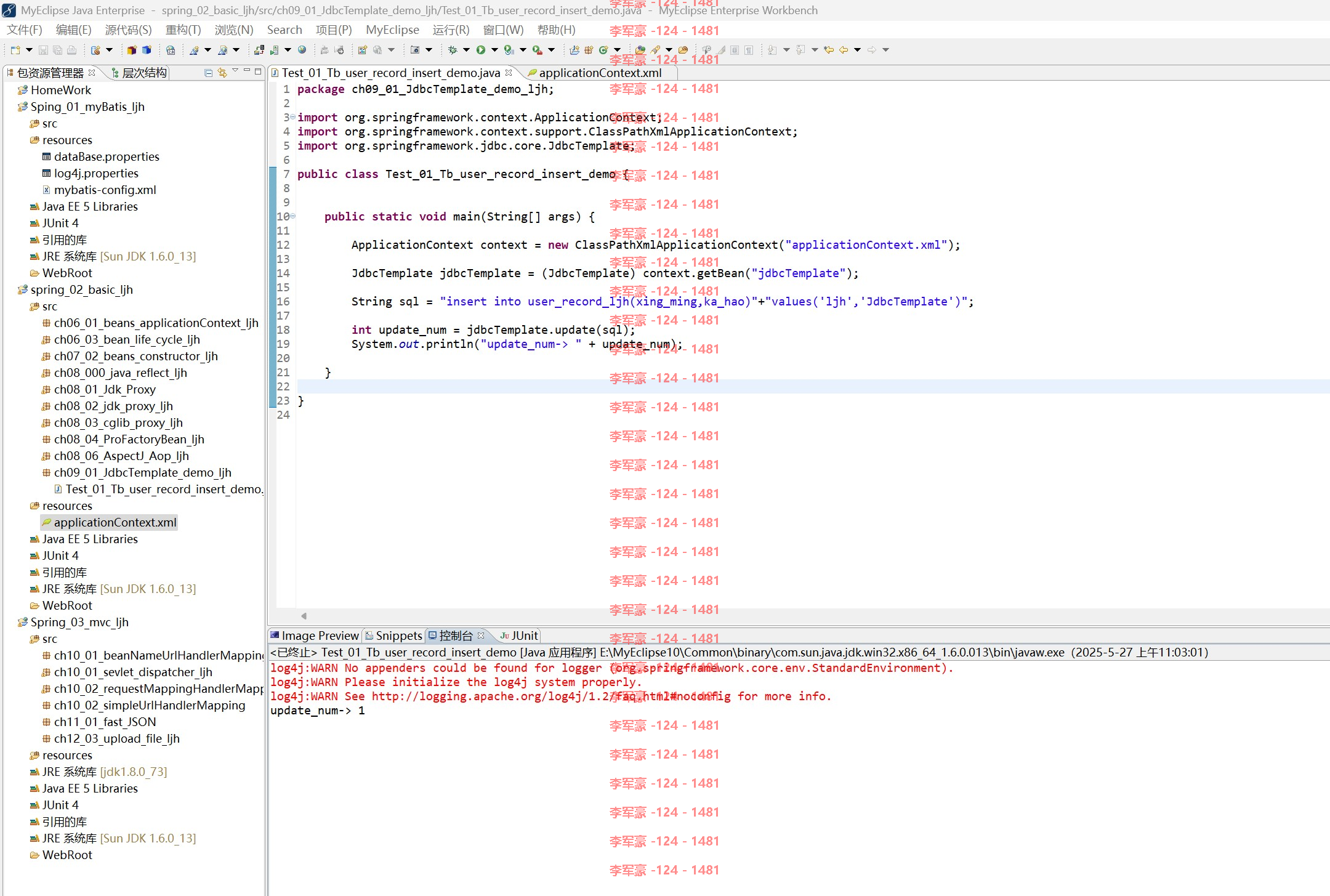This screenshot has height=896, width=1330.
Task: Select JRE 系统库 [jdk1.8.0_73] library
Action: [x=99, y=772]
